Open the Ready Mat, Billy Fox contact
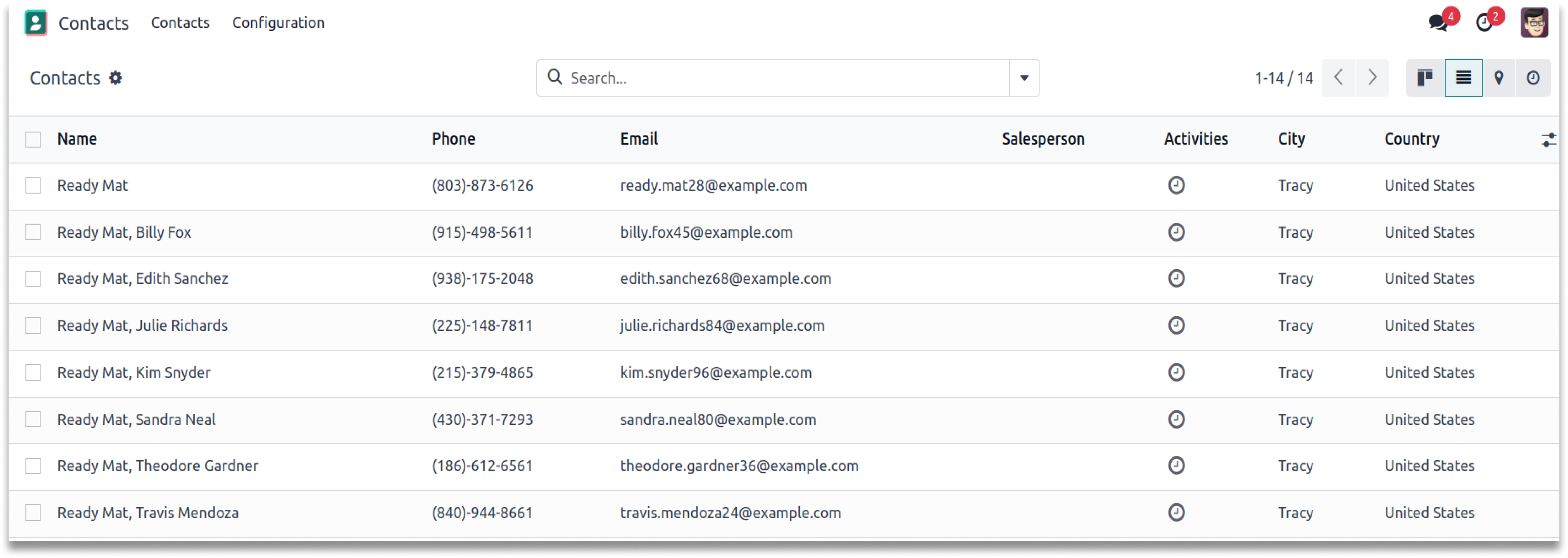The height and width of the screenshot is (558, 1568). pos(124,232)
